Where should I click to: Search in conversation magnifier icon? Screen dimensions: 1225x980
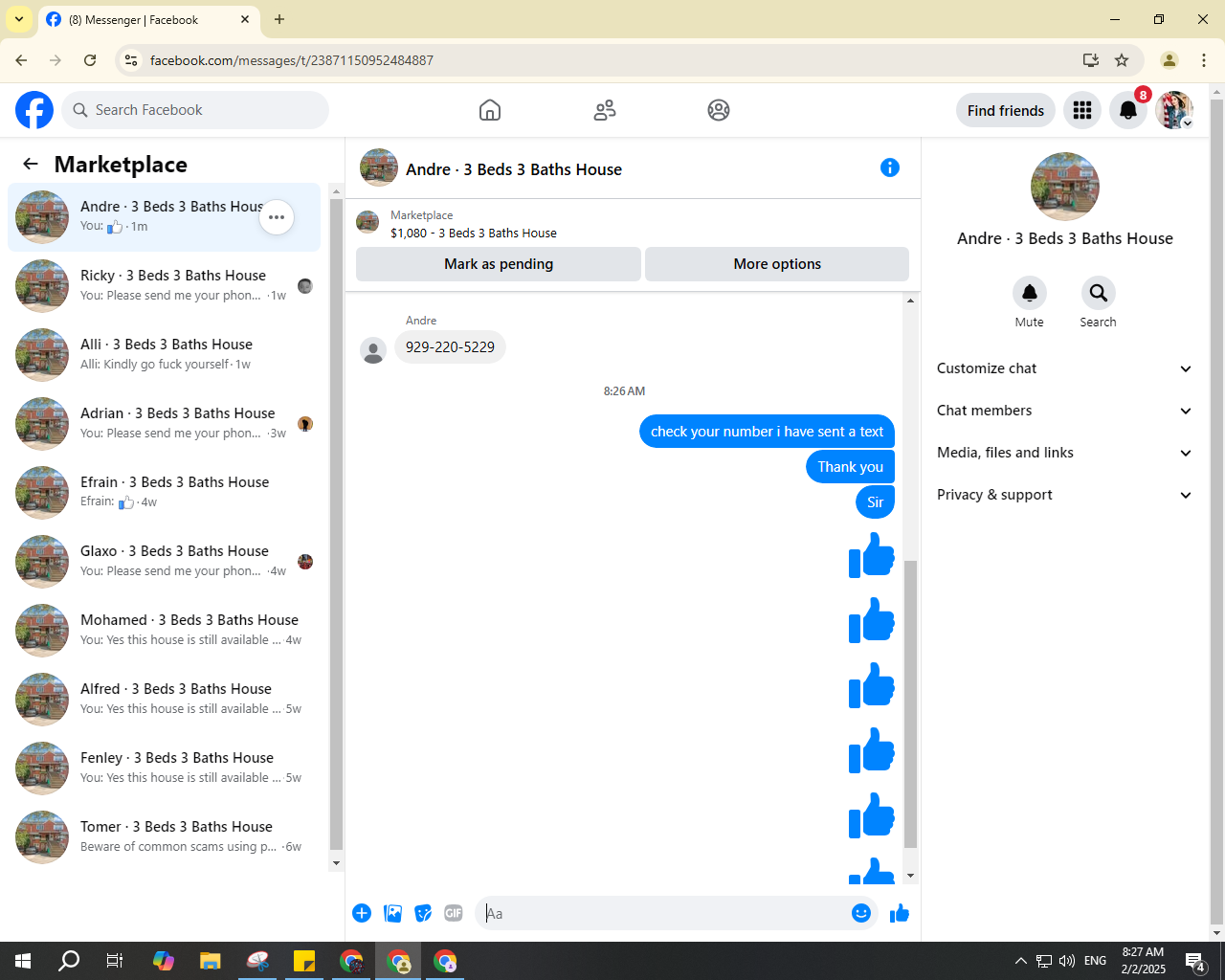1099,293
